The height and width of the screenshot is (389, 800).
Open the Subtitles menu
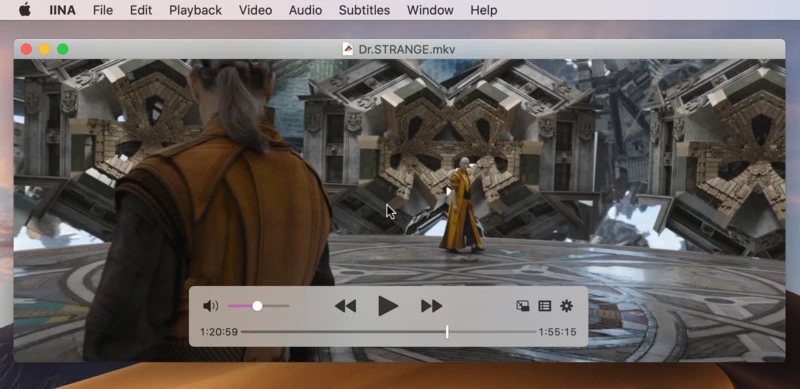(x=364, y=10)
